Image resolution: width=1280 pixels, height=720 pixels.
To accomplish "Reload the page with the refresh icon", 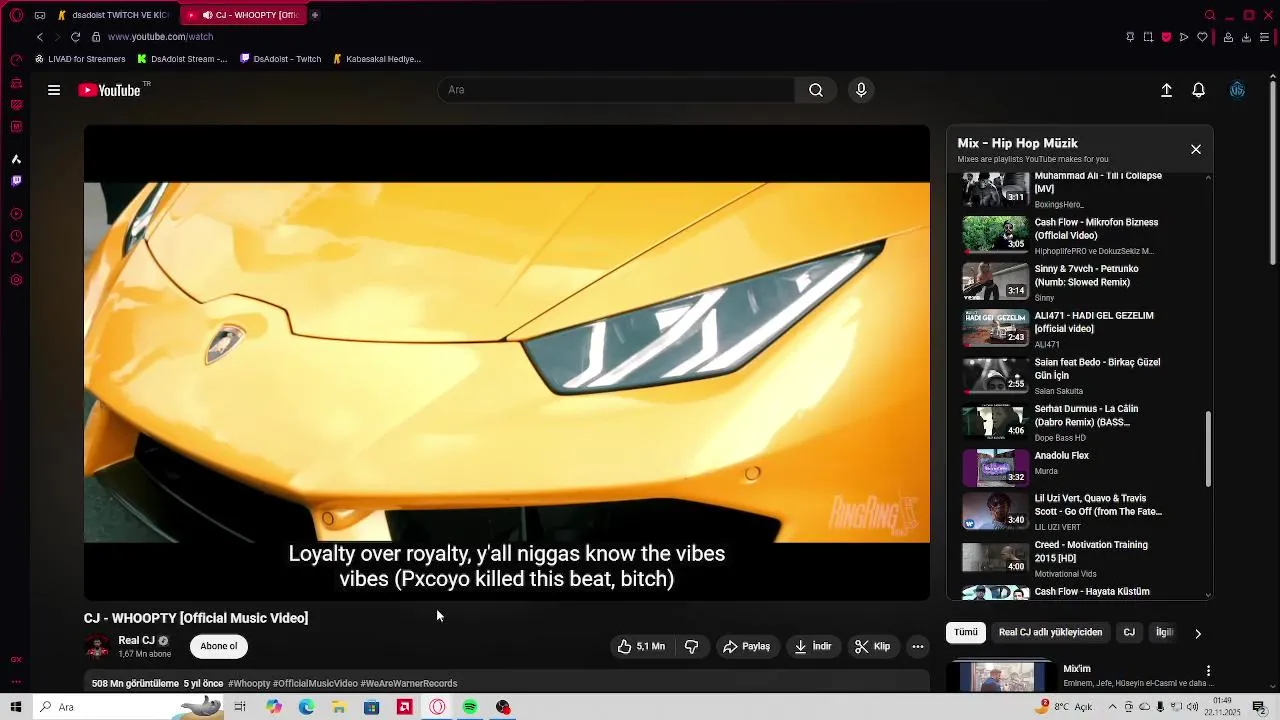I will [75, 37].
